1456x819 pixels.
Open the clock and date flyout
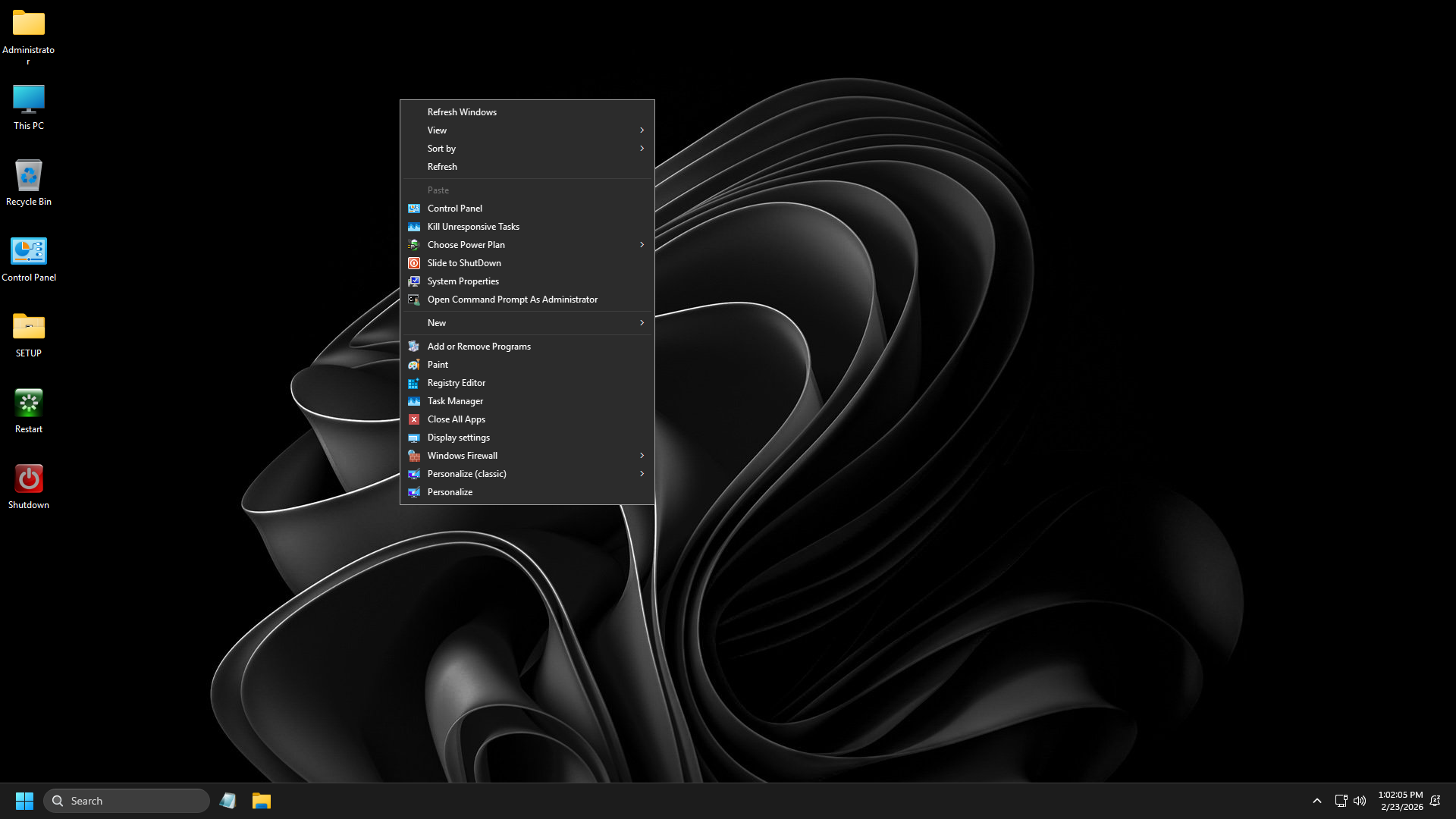tap(1401, 801)
